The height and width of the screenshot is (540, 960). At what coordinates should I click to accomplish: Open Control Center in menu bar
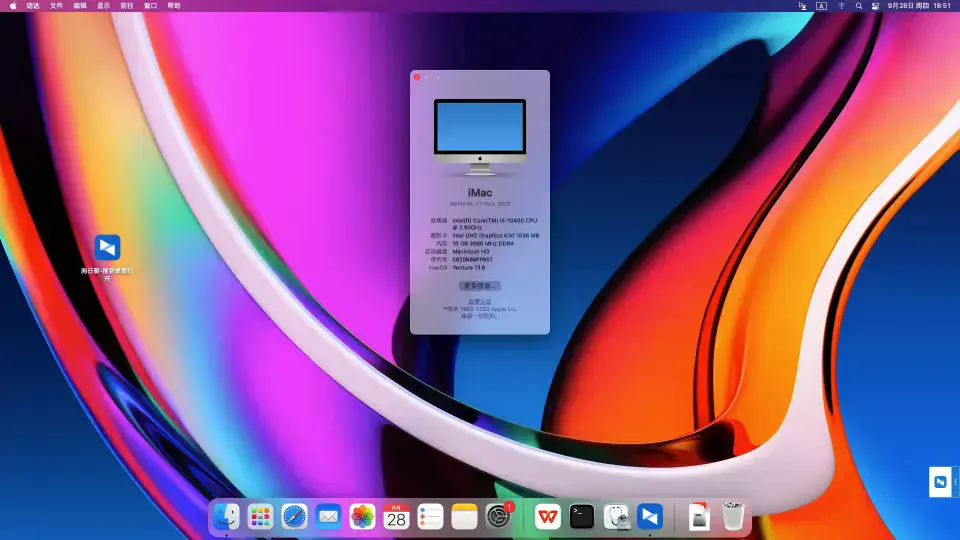[x=876, y=6]
